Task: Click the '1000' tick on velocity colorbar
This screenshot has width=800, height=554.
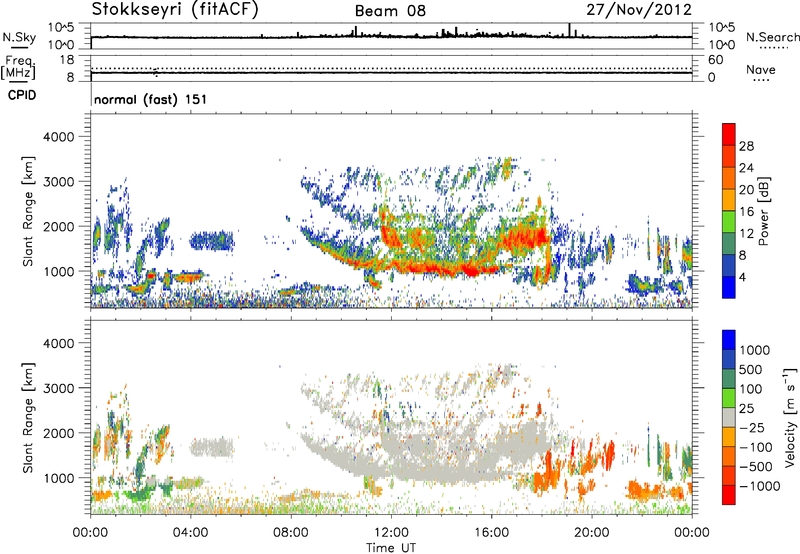Action: click(755, 350)
